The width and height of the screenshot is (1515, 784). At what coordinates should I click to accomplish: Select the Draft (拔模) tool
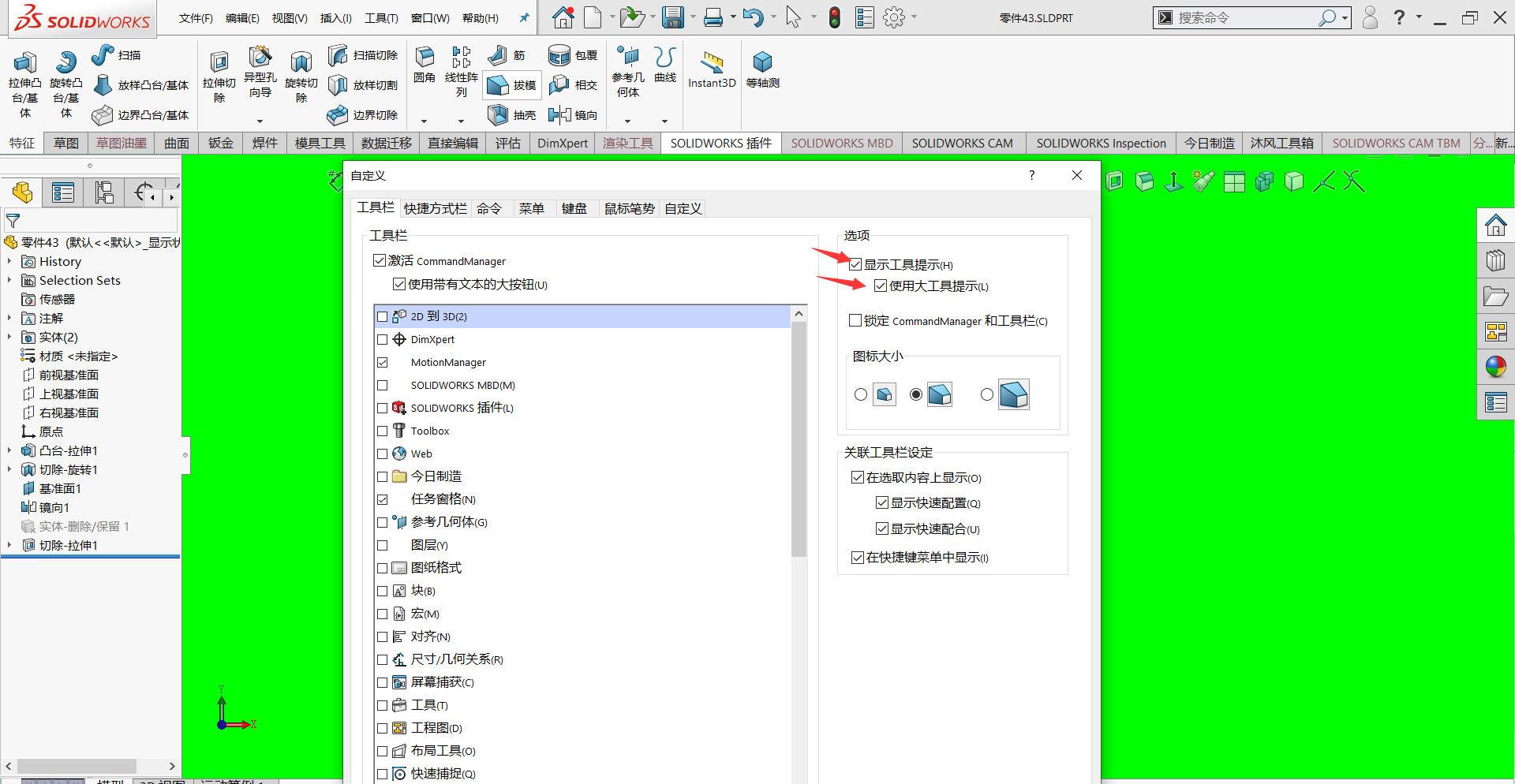click(512, 85)
